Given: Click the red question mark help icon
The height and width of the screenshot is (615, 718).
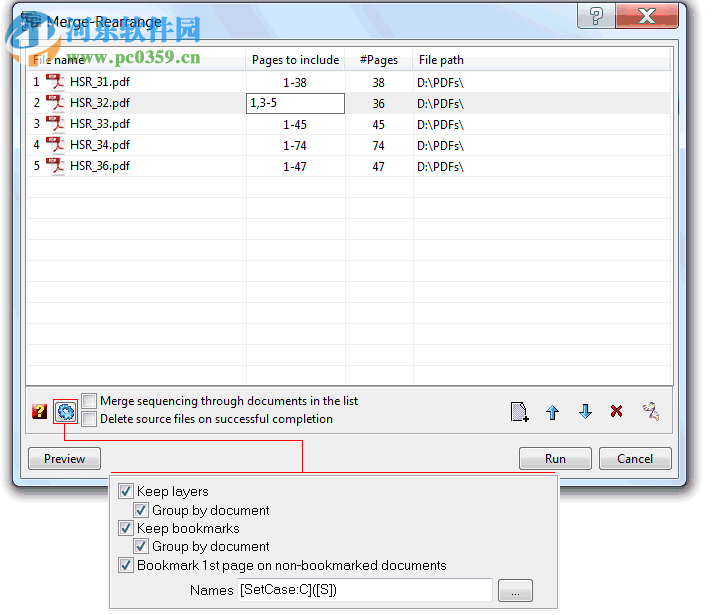Looking at the screenshot, I should pos(39,411).
